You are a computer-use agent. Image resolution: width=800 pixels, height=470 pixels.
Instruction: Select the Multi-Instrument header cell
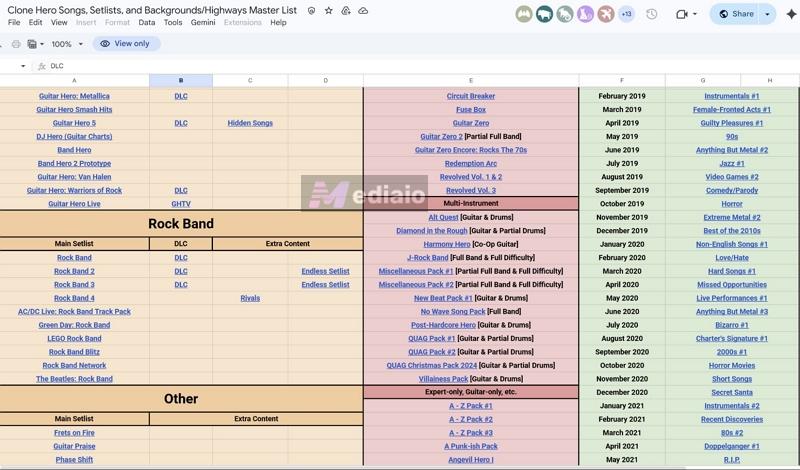pyautogui.click(x=471, y=203)
